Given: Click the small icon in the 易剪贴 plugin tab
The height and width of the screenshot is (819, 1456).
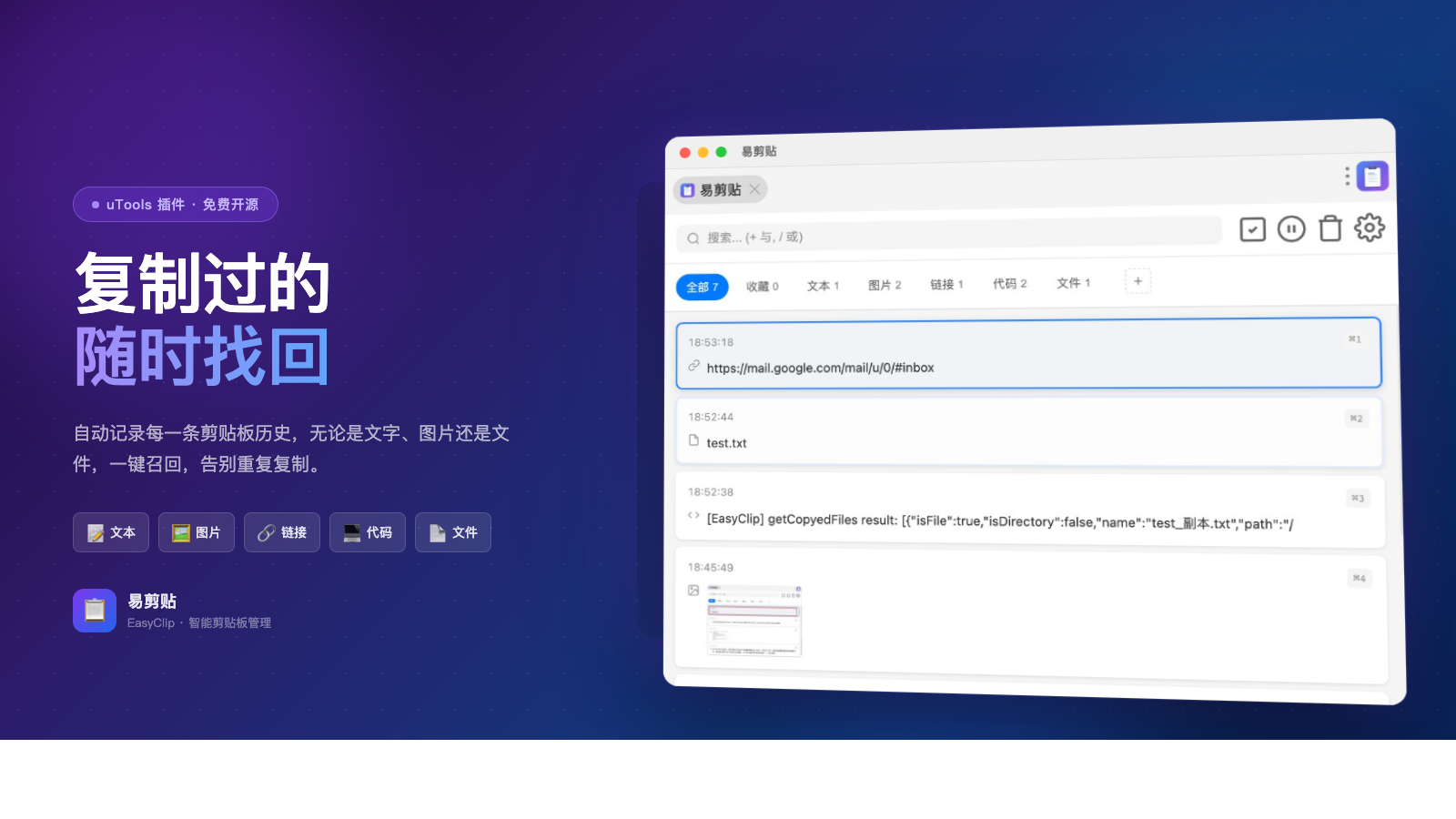Looking at the screenshot, I should click(688, 191).
